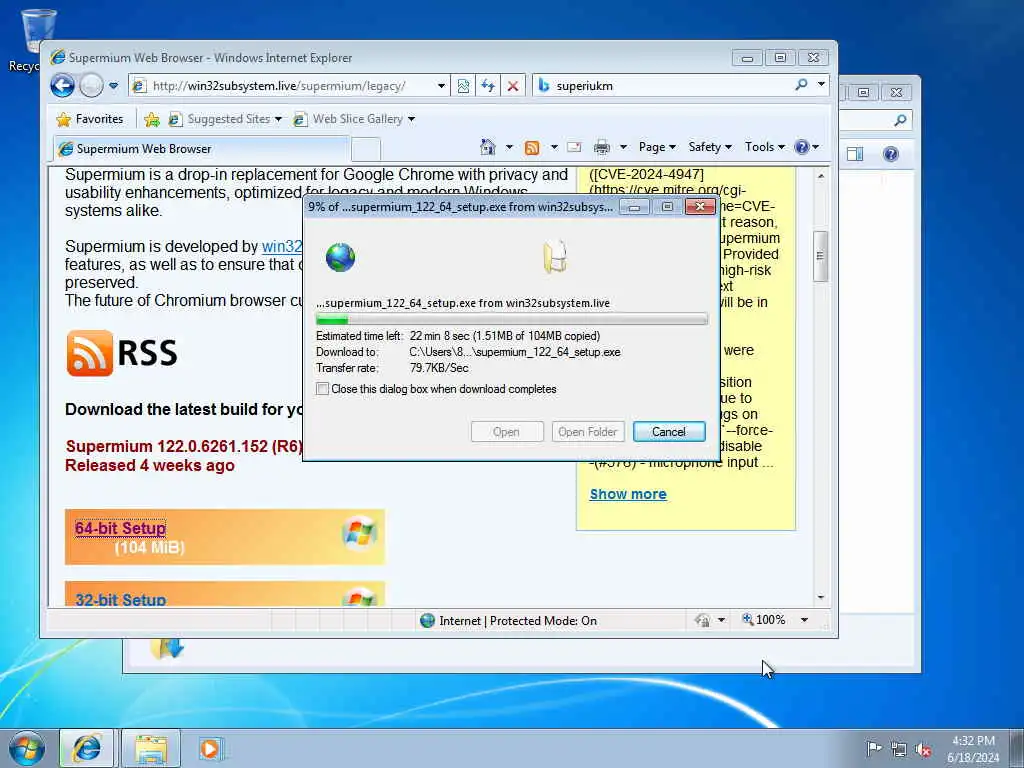
Task: Open the Help question mark menu
Action: [807, 147]
